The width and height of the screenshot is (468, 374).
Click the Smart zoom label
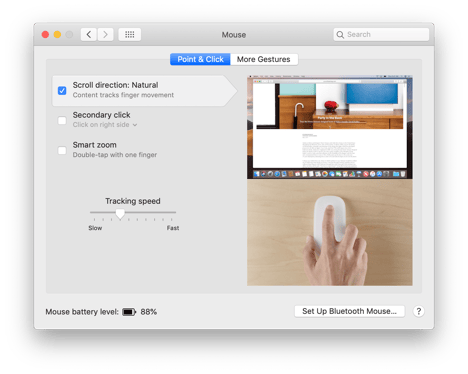(x=95, y=145)
